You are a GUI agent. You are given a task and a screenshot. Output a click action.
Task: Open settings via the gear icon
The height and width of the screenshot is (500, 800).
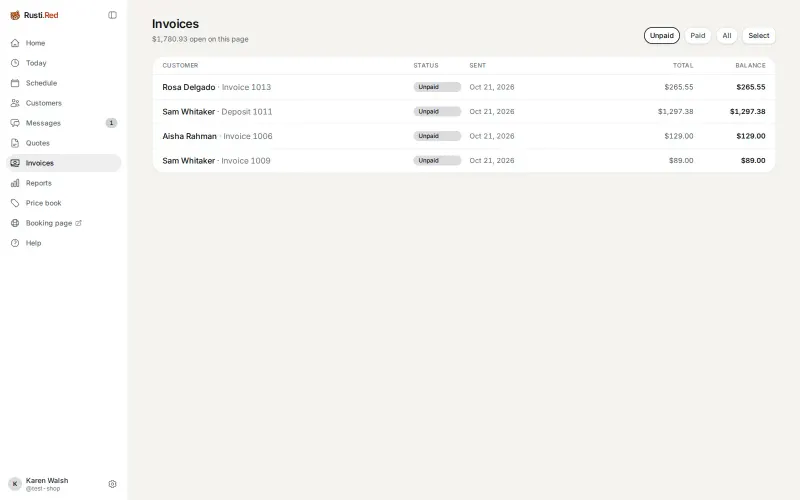(112, 484)
